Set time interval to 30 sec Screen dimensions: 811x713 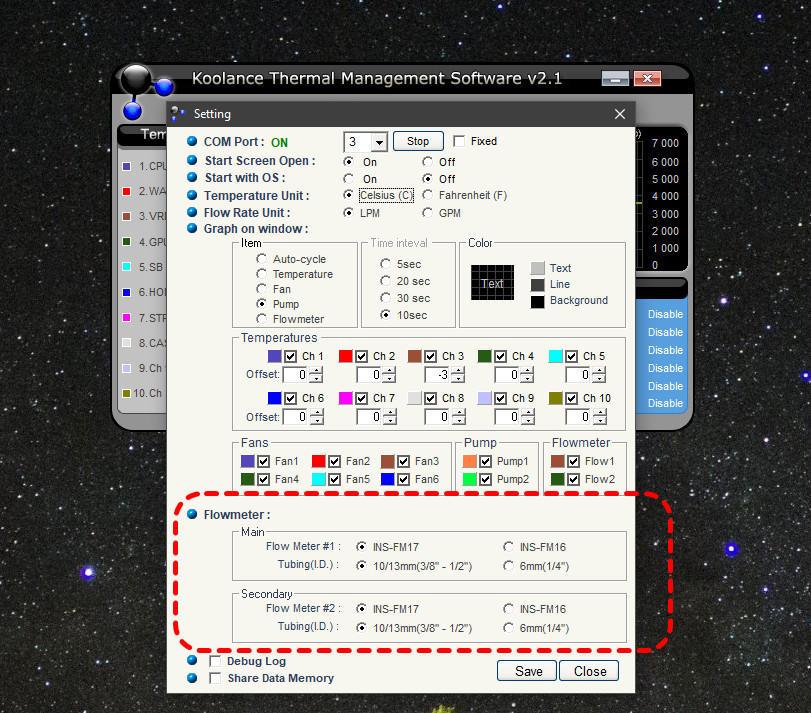tap(385, 298)
